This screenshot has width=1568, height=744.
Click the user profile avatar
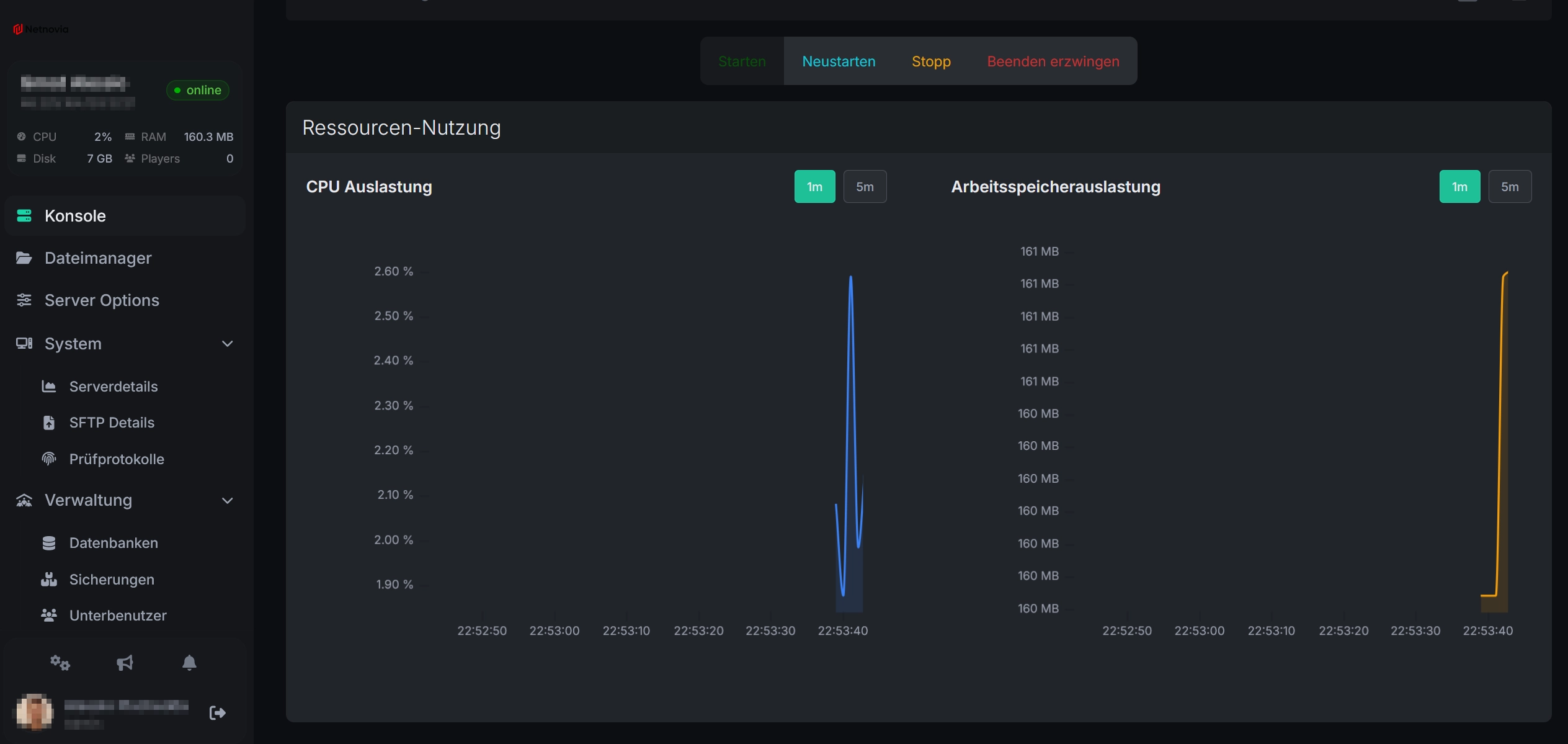click(34, 711)
